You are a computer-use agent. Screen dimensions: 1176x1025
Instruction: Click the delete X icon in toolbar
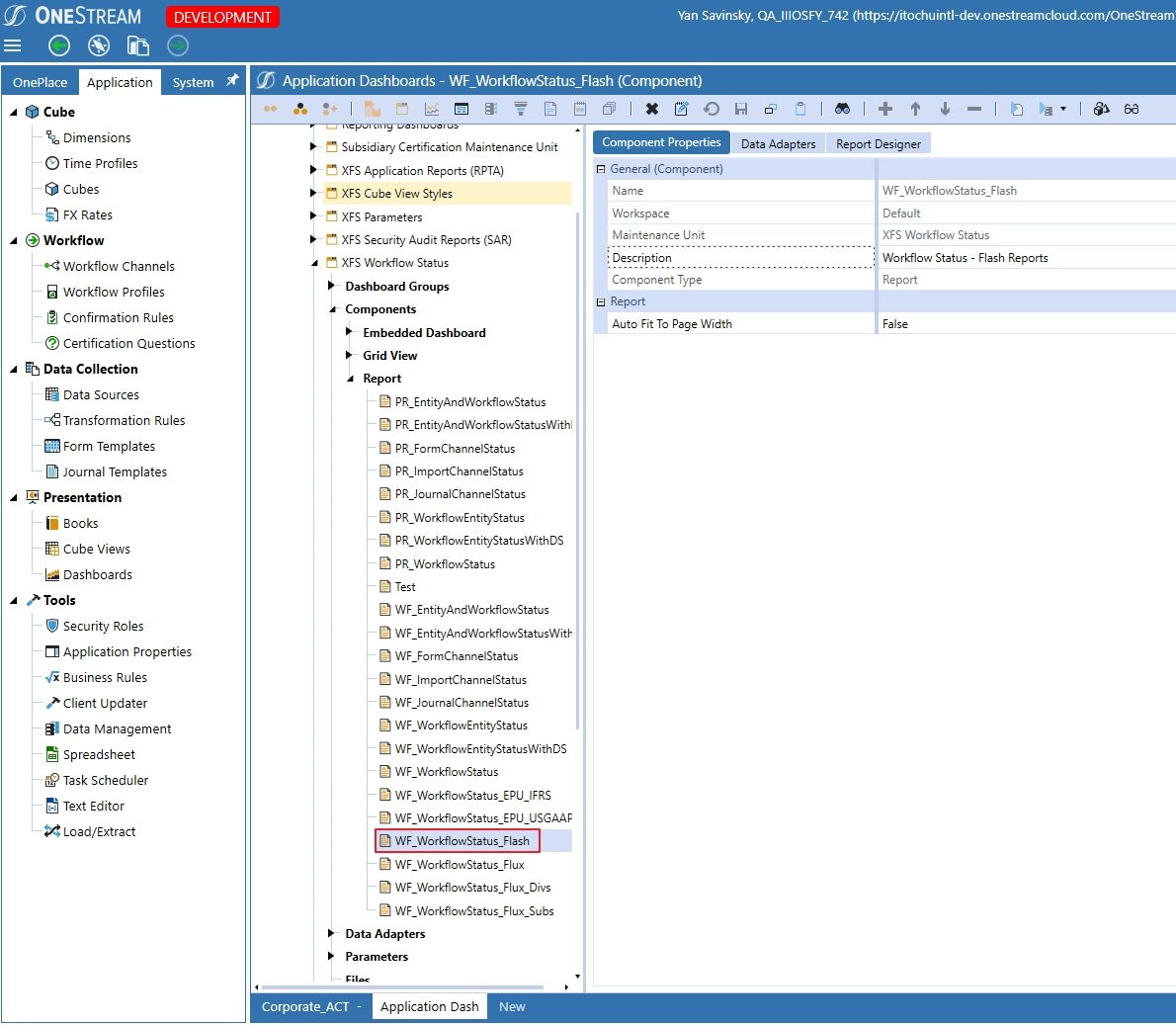(x=651, y=109)
